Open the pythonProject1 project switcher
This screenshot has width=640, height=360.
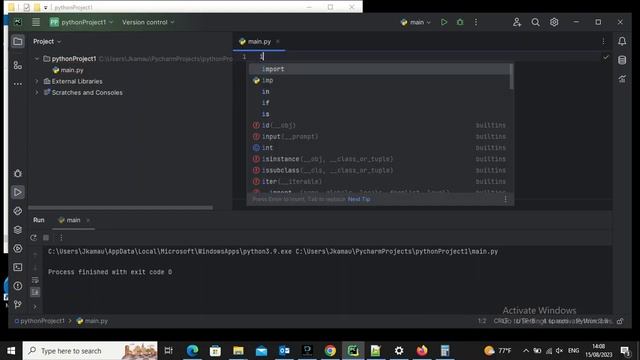81,22
